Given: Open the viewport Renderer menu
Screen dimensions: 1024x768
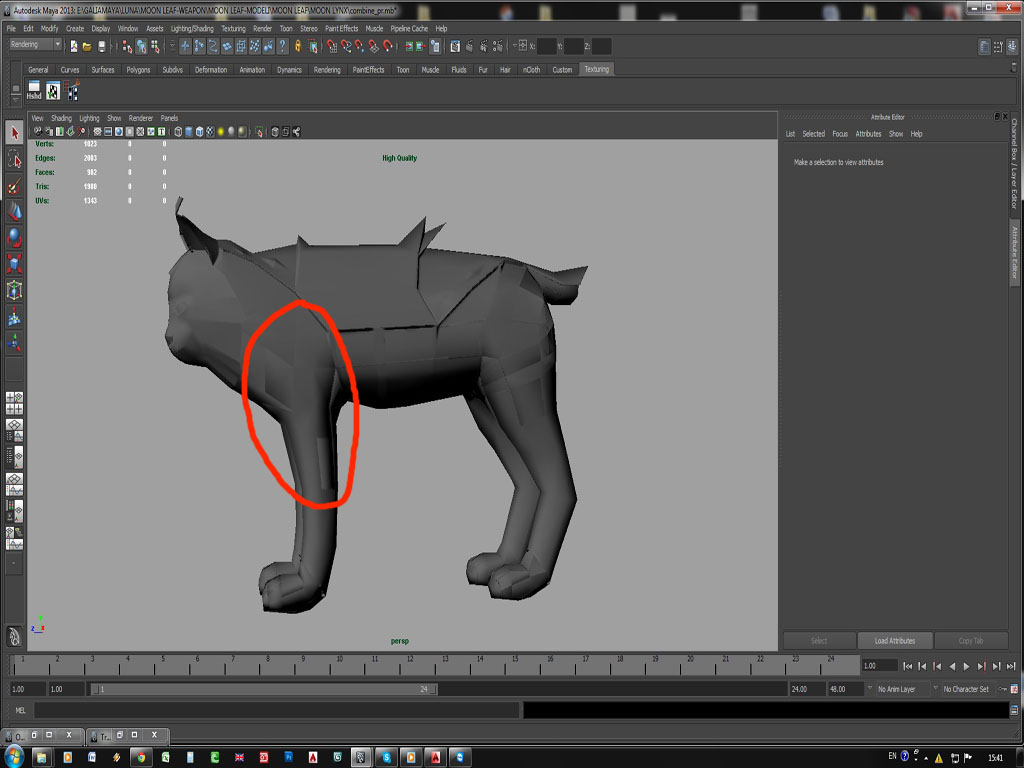Looking at the screenshot, I should coord(140,118).
